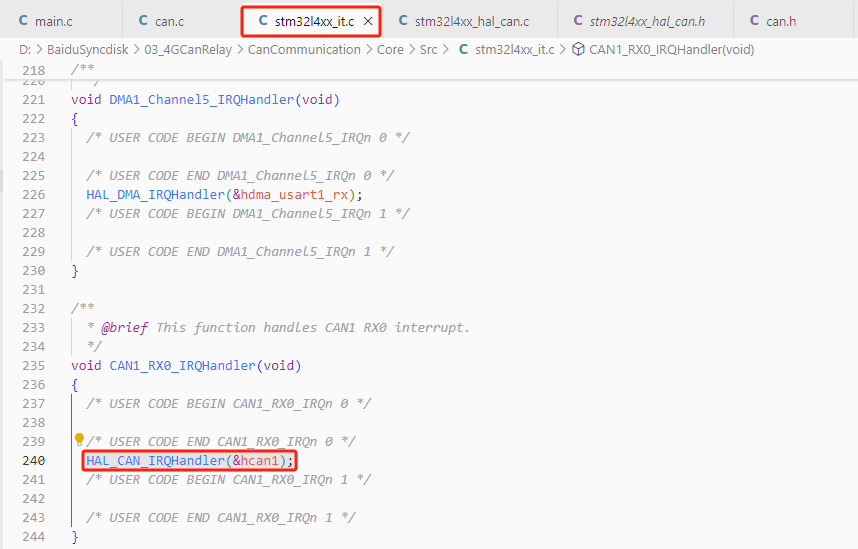Select the stm32l4xx_it.c tab
The width and height of the screenshot is (858, 549).
point(314,21)
